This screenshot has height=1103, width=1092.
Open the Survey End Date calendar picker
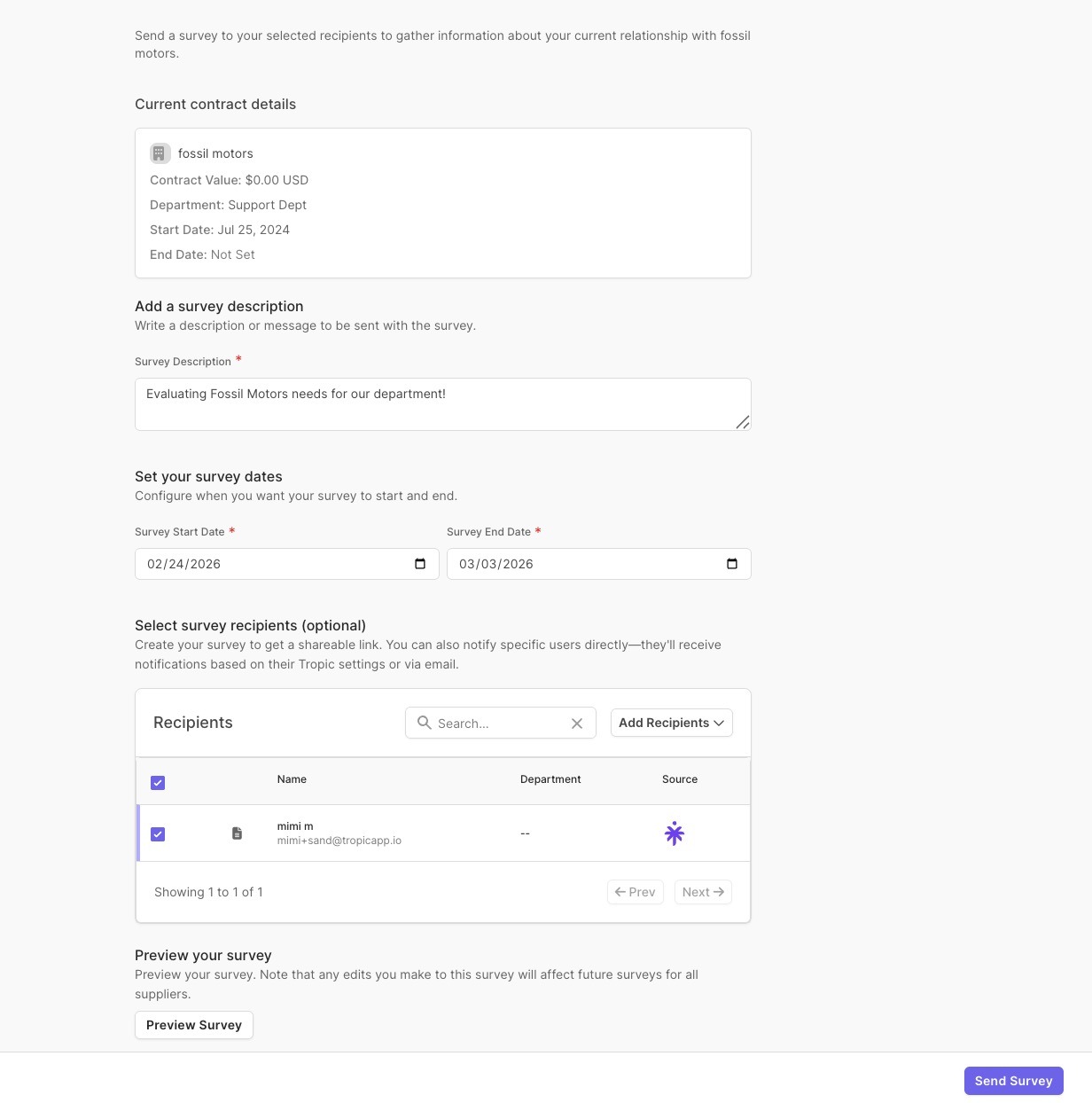click(732, 564)
